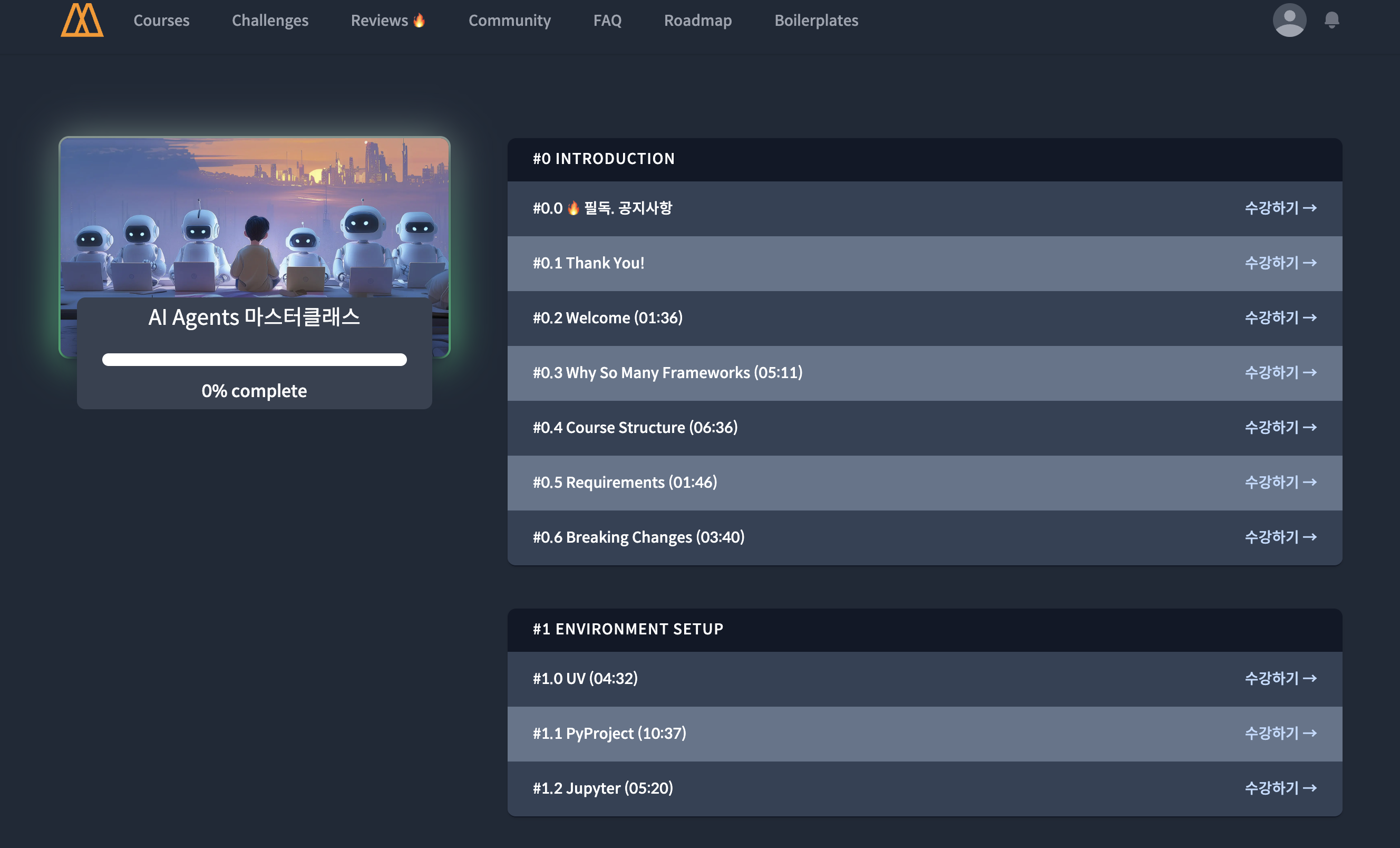Click the fire icon next to Reviews

click(x=420, y=21)
